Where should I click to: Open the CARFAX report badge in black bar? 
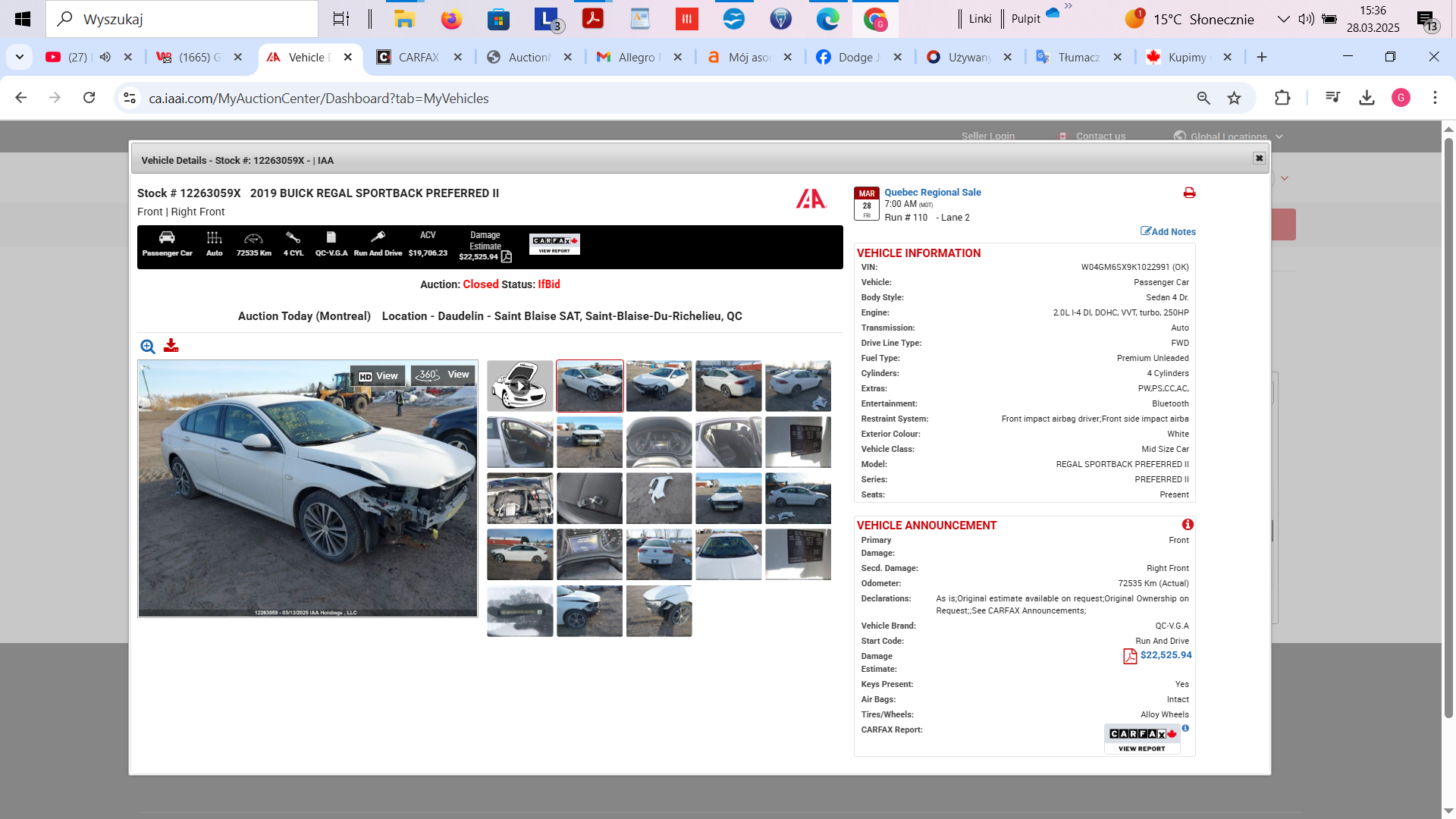(x=554, y=244)
